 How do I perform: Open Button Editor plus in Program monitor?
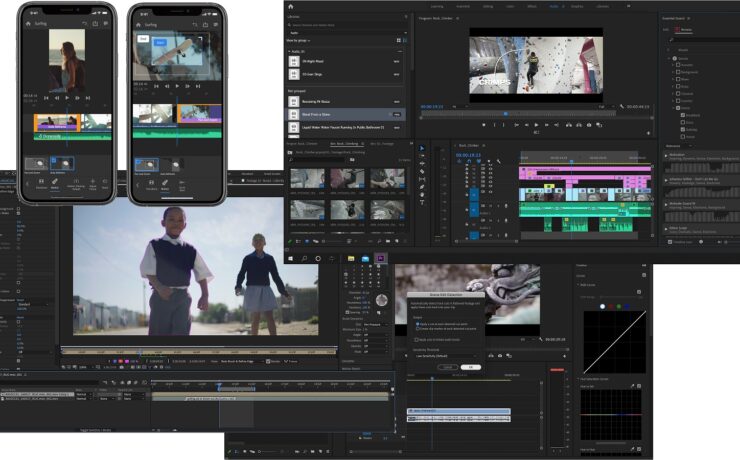pos(648,133)
